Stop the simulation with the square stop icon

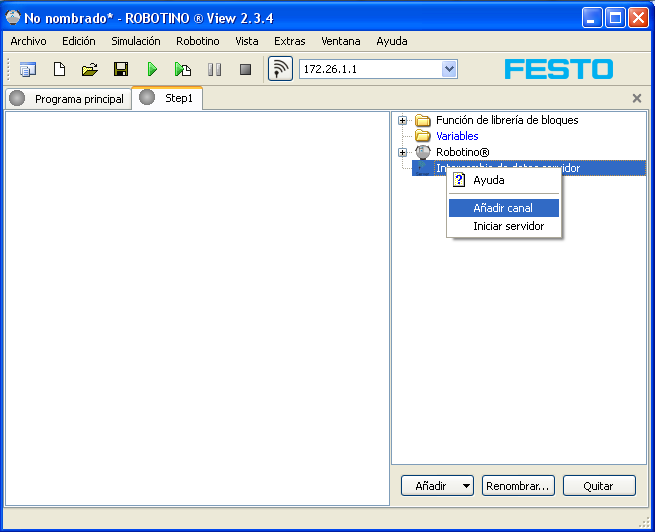pyautogui.click(x=246, y=69)
